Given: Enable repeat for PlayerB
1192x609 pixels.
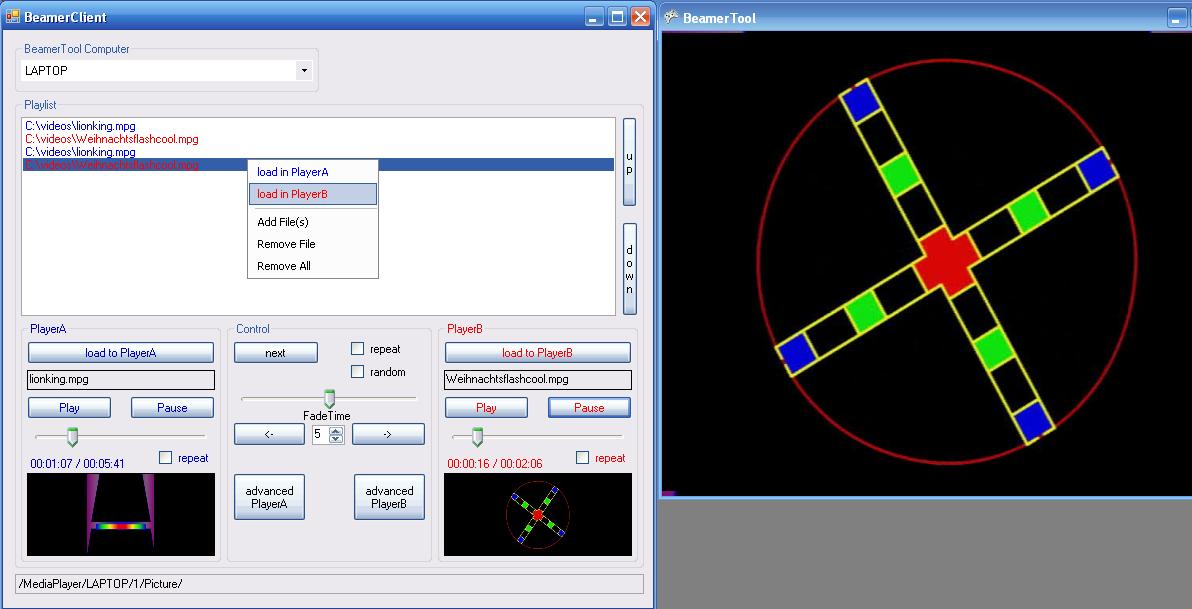Looking at the screenshot, I should (x=582, y=458).
